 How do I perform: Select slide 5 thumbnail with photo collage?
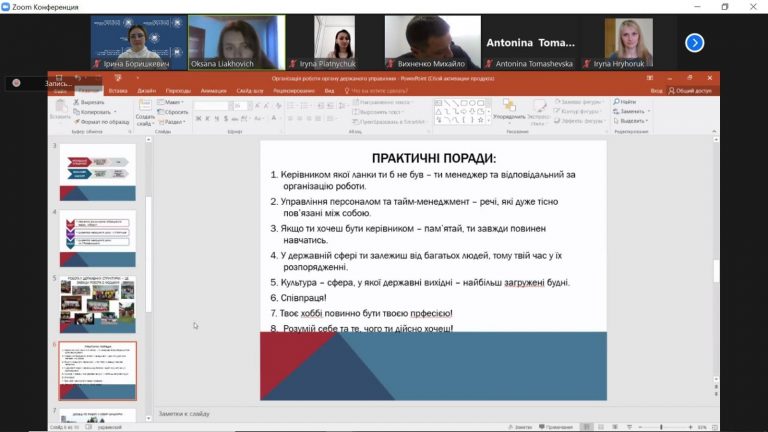pos(98,304)
